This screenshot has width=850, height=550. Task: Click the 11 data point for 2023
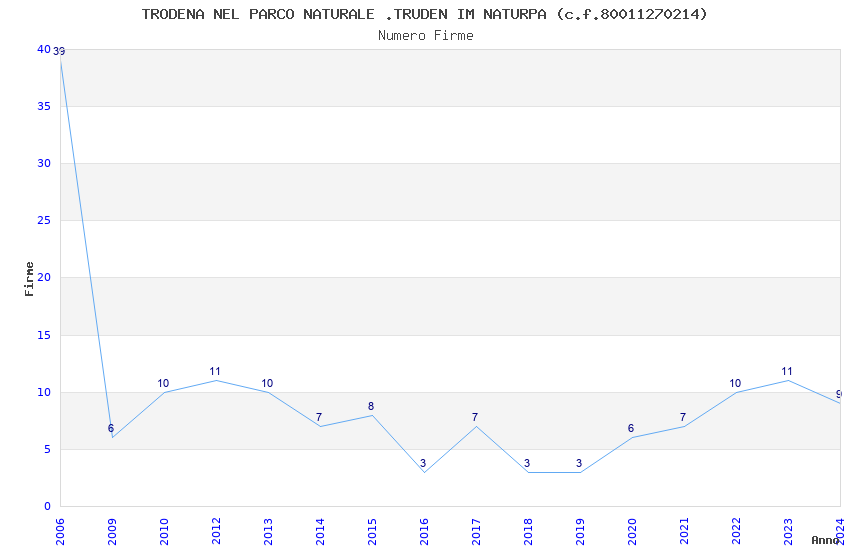pyautogui.click(x=788, y=380)
